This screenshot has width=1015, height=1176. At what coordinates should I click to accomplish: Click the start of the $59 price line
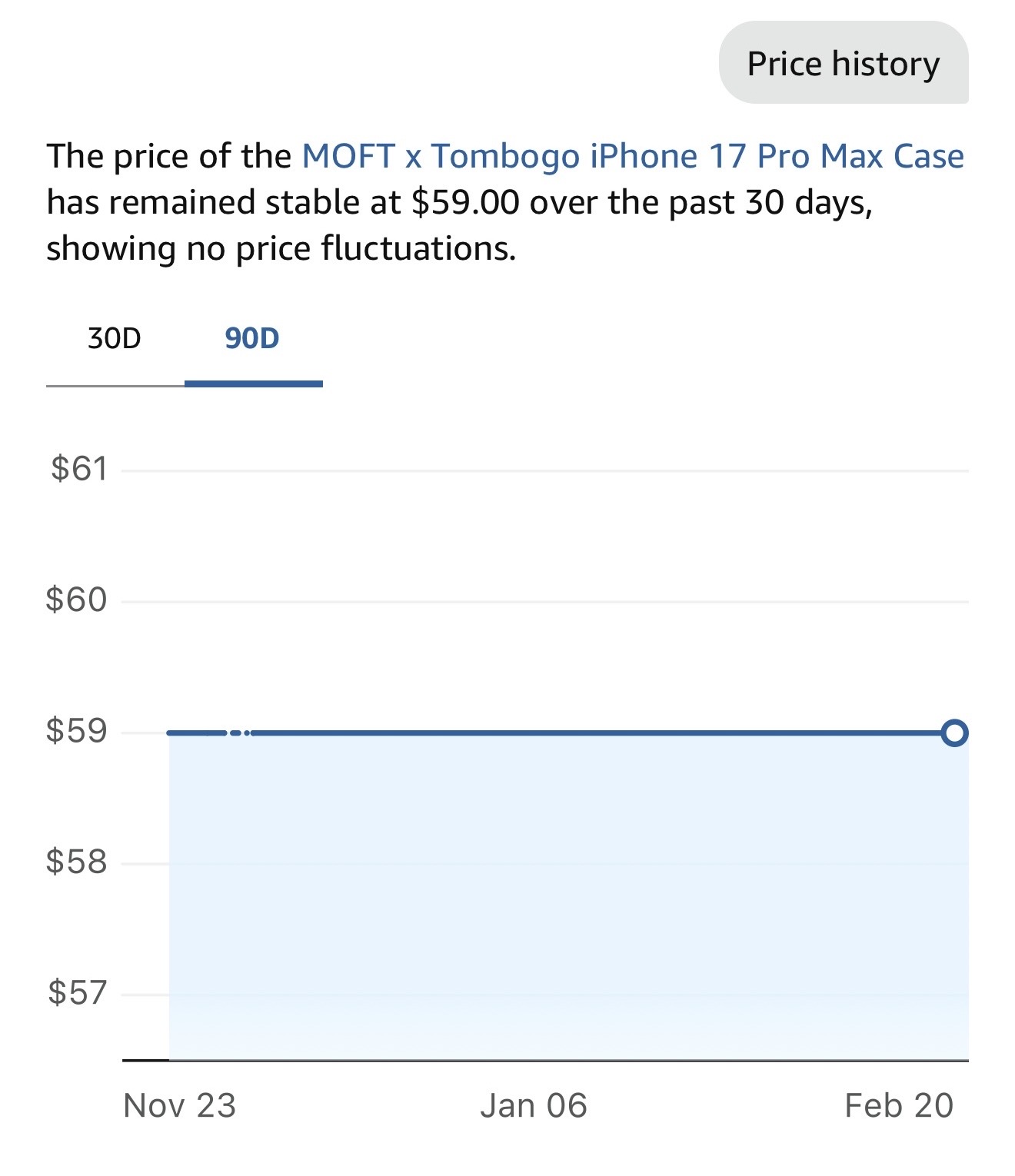(171, 733)
